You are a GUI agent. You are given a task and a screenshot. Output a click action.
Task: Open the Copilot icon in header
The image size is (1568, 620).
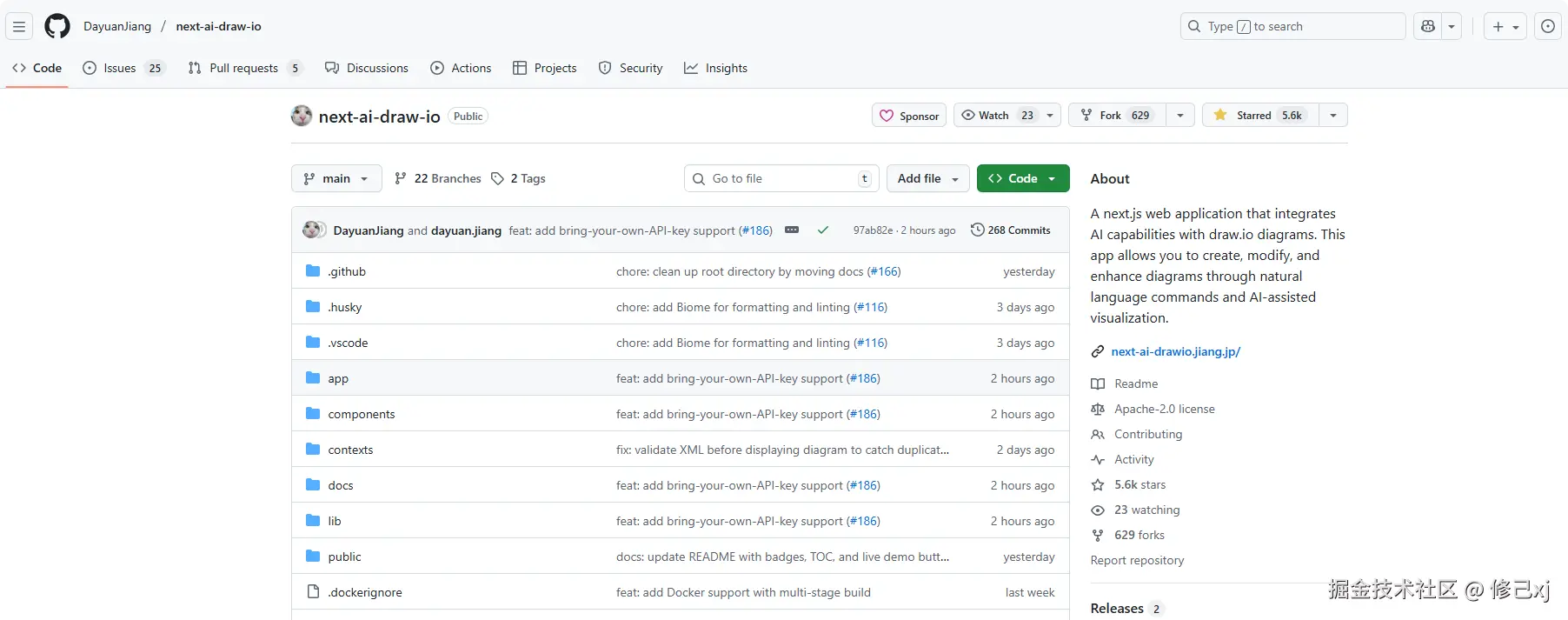(1428, 27)
